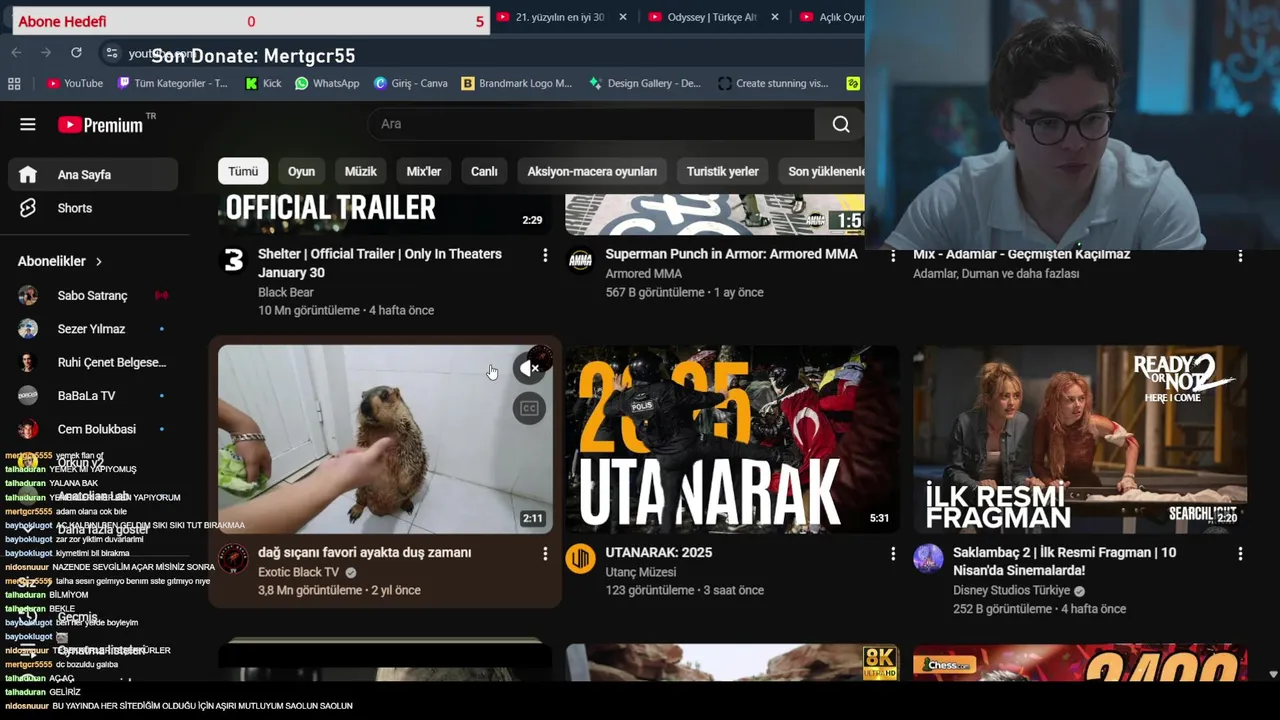This screenshot has height=720, width=1280.
Task: Open the Create stunning vis... bookmark
Action: click(774, 83)
